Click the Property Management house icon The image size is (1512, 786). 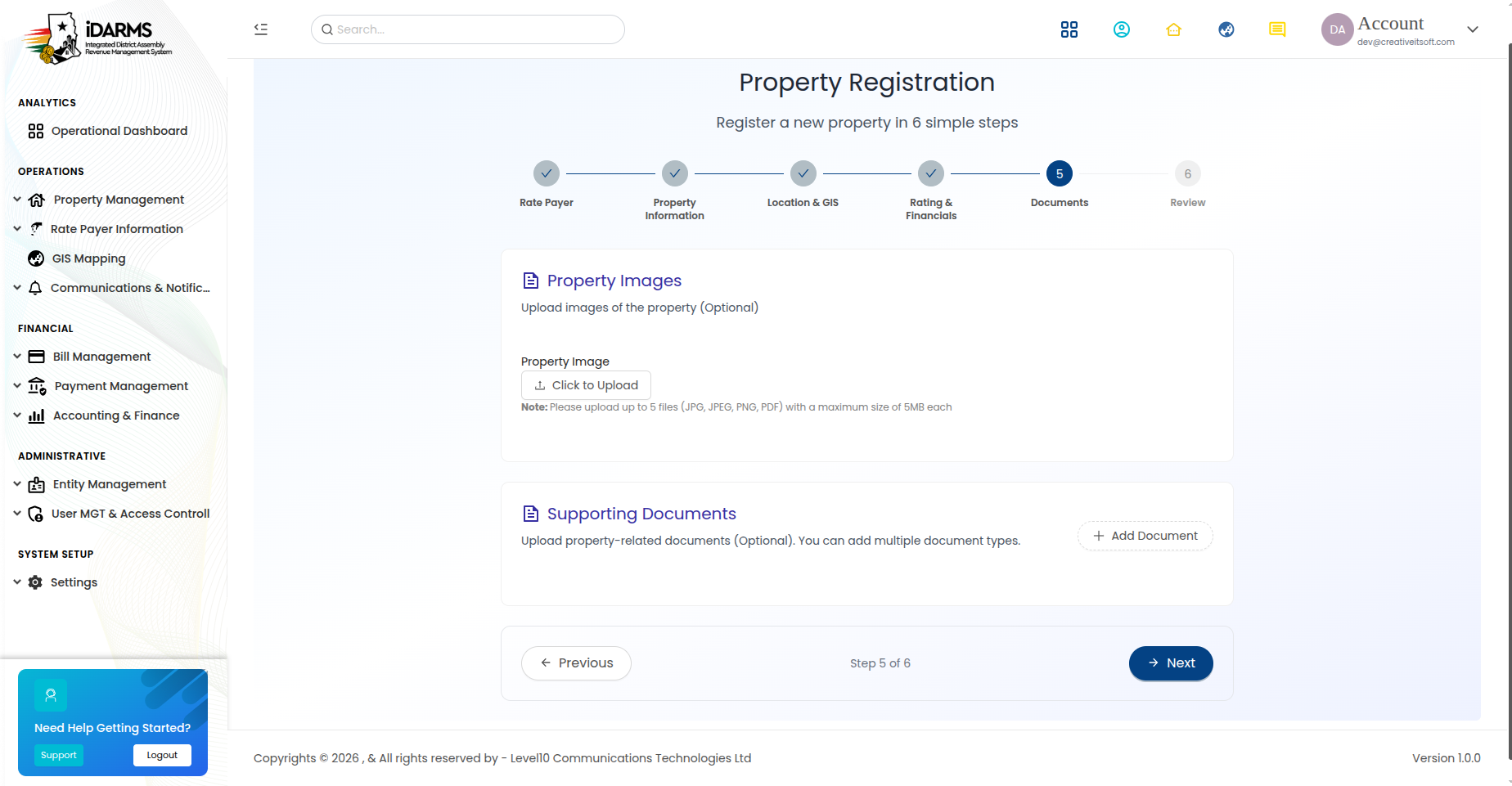37,200
